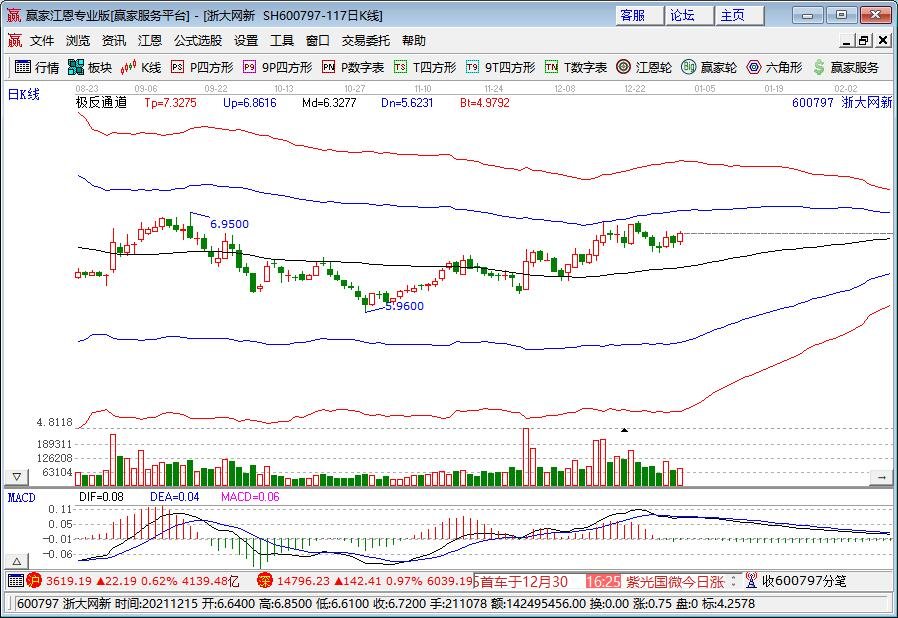Click the Bt=4.9792 indicator value
The image size is (898, 618).
tap(485, 103)
